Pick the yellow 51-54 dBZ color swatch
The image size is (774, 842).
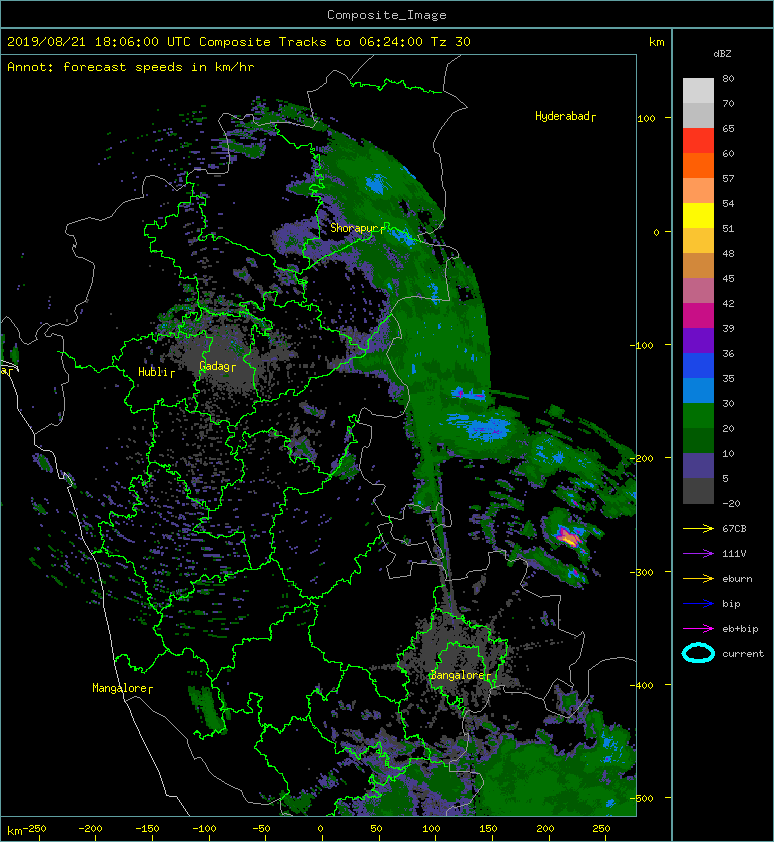click(698, 216)
